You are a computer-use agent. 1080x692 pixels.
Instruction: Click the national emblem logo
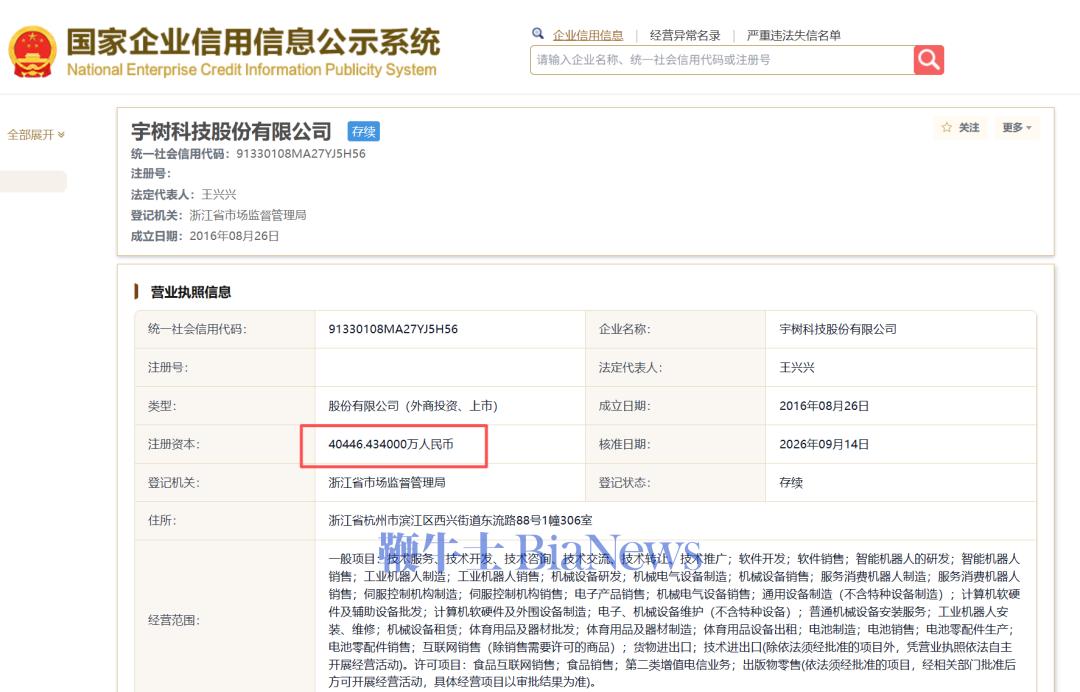(x=32, y=52)
